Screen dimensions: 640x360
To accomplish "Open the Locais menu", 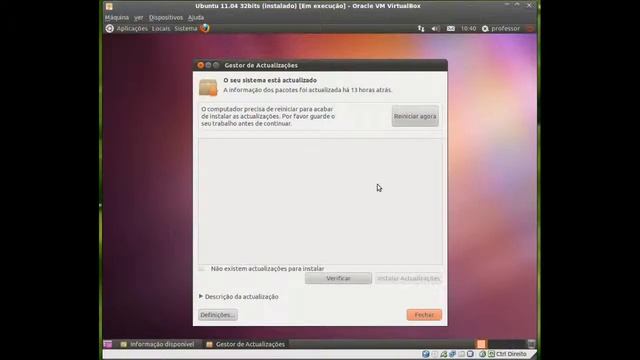I will pos(161,29).
